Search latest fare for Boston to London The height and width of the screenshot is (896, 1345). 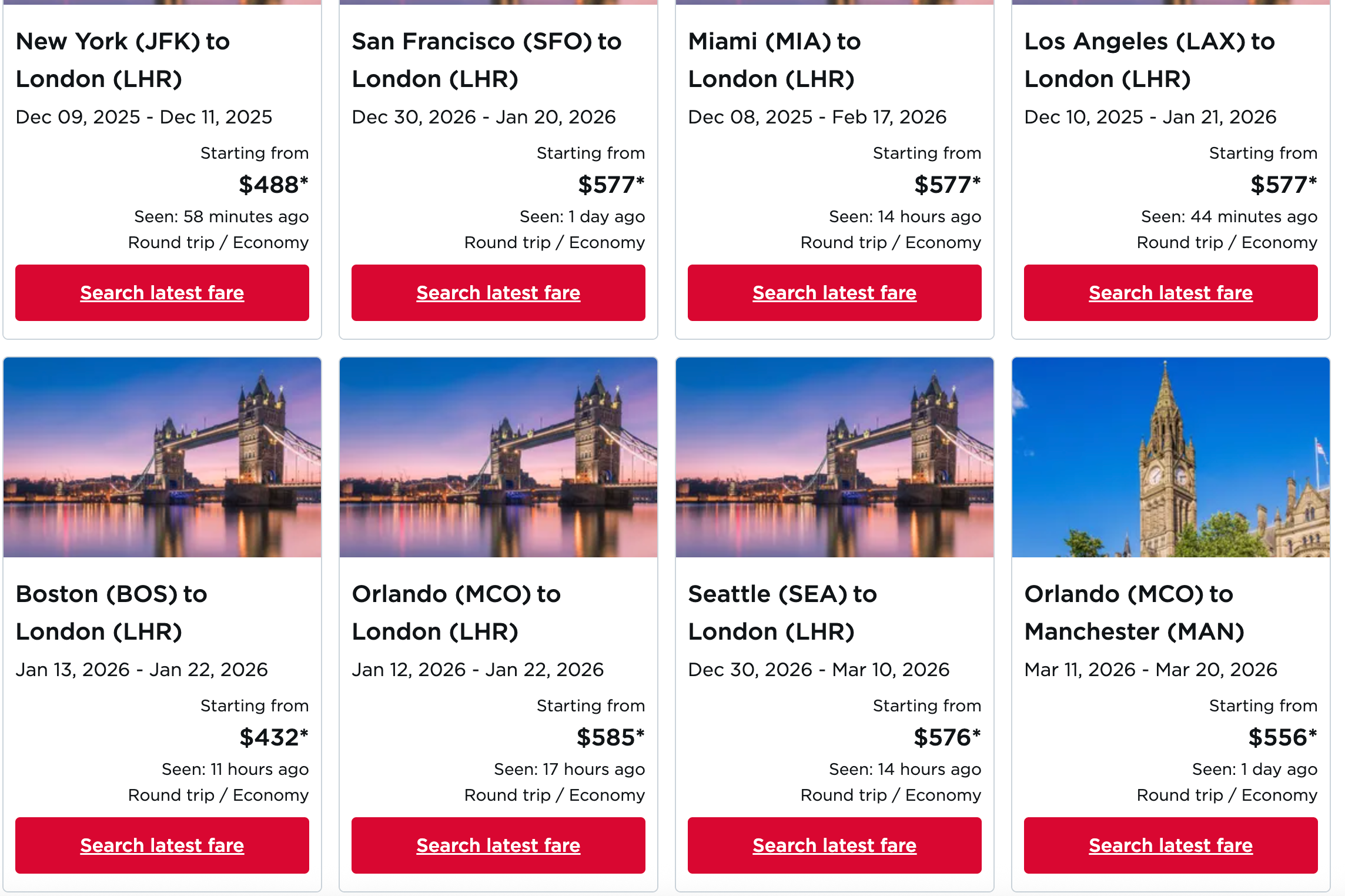click(x=162, y=845)
